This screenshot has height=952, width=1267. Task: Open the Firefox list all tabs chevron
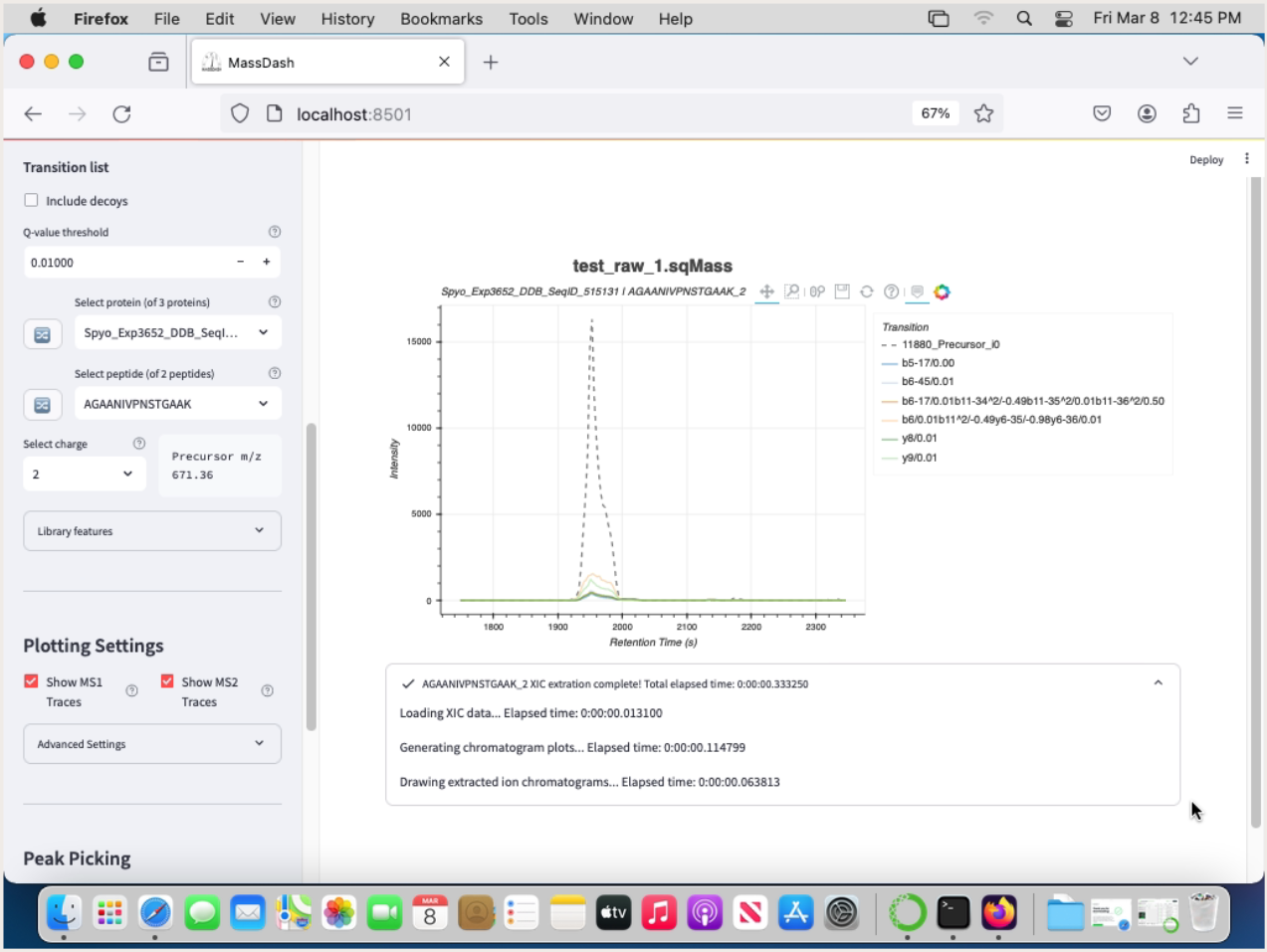click(1190, 62)
